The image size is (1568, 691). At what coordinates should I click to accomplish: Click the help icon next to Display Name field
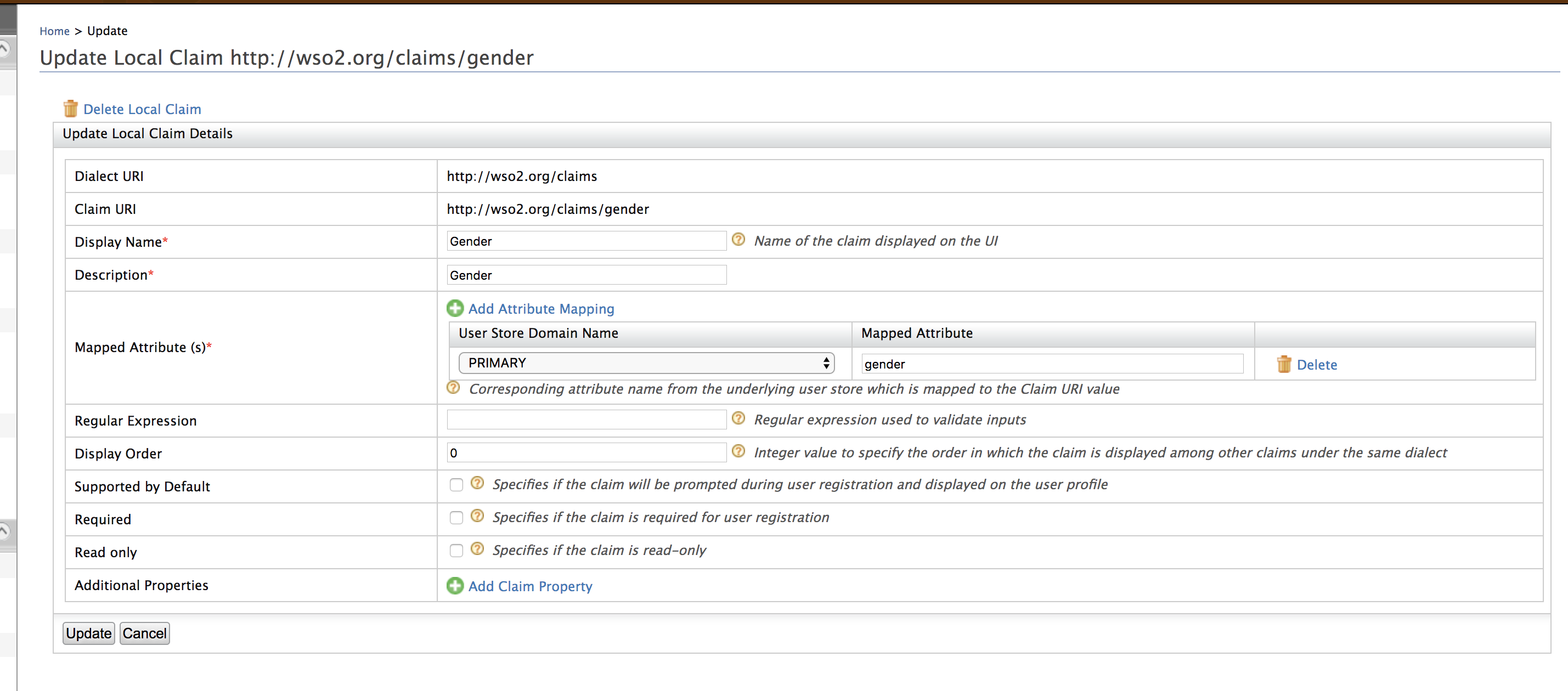coord(738,240)
